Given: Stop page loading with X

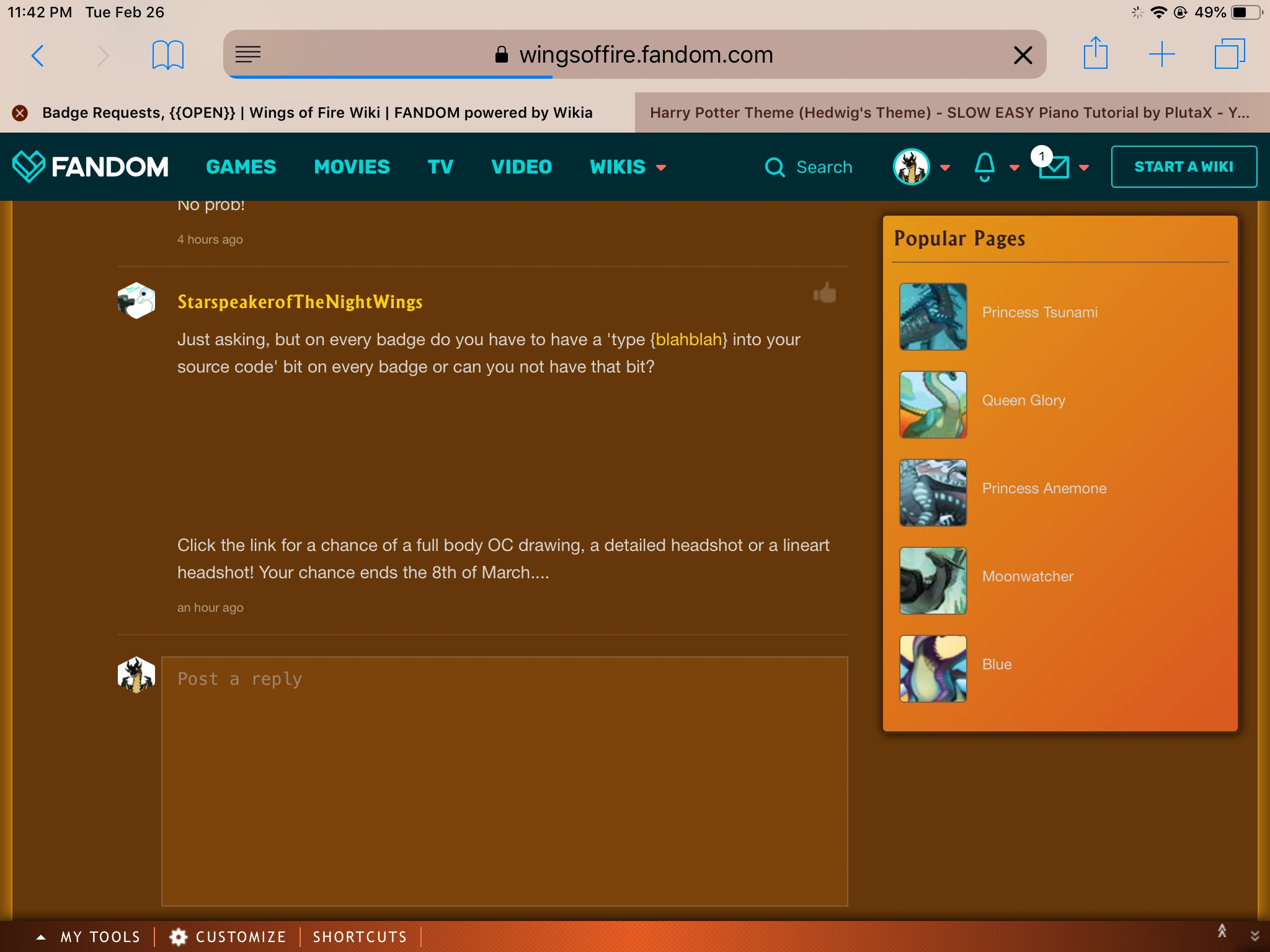Looking at the screenshot, I should tap(1023, 55).
